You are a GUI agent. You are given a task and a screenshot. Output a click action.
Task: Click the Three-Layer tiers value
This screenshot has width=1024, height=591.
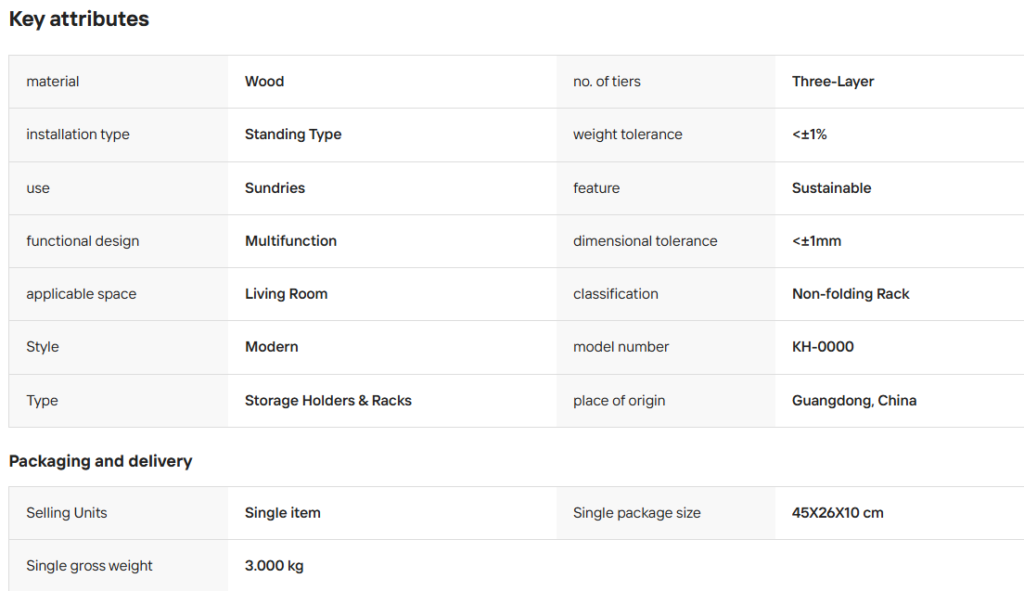click(x=833, y=82)
